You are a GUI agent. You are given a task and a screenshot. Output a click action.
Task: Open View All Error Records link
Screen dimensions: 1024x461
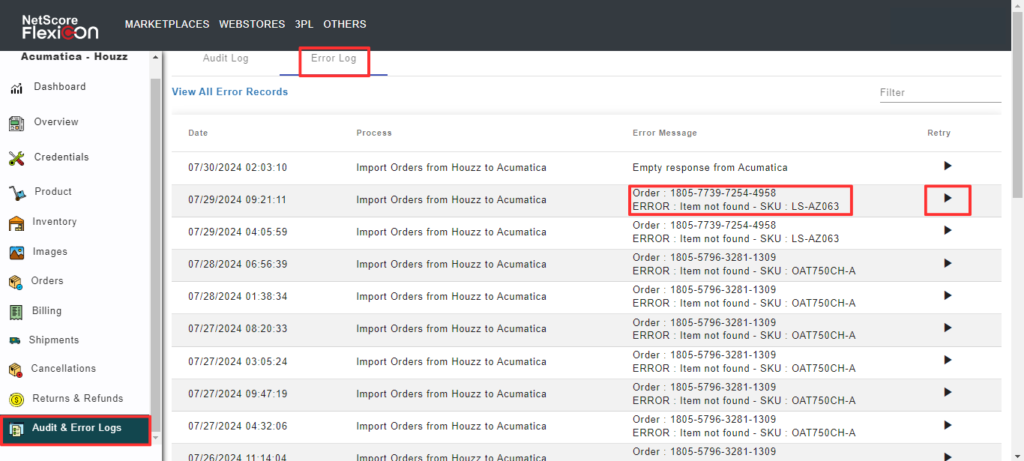(x=230, y=92)
